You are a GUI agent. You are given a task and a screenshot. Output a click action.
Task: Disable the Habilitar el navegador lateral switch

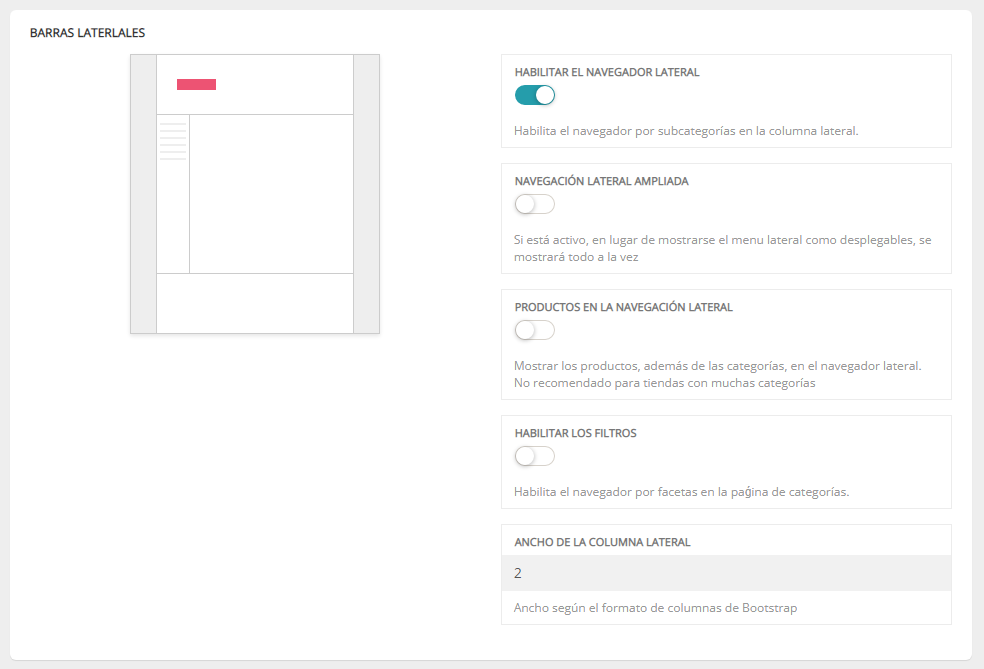(x=534, y=95)
